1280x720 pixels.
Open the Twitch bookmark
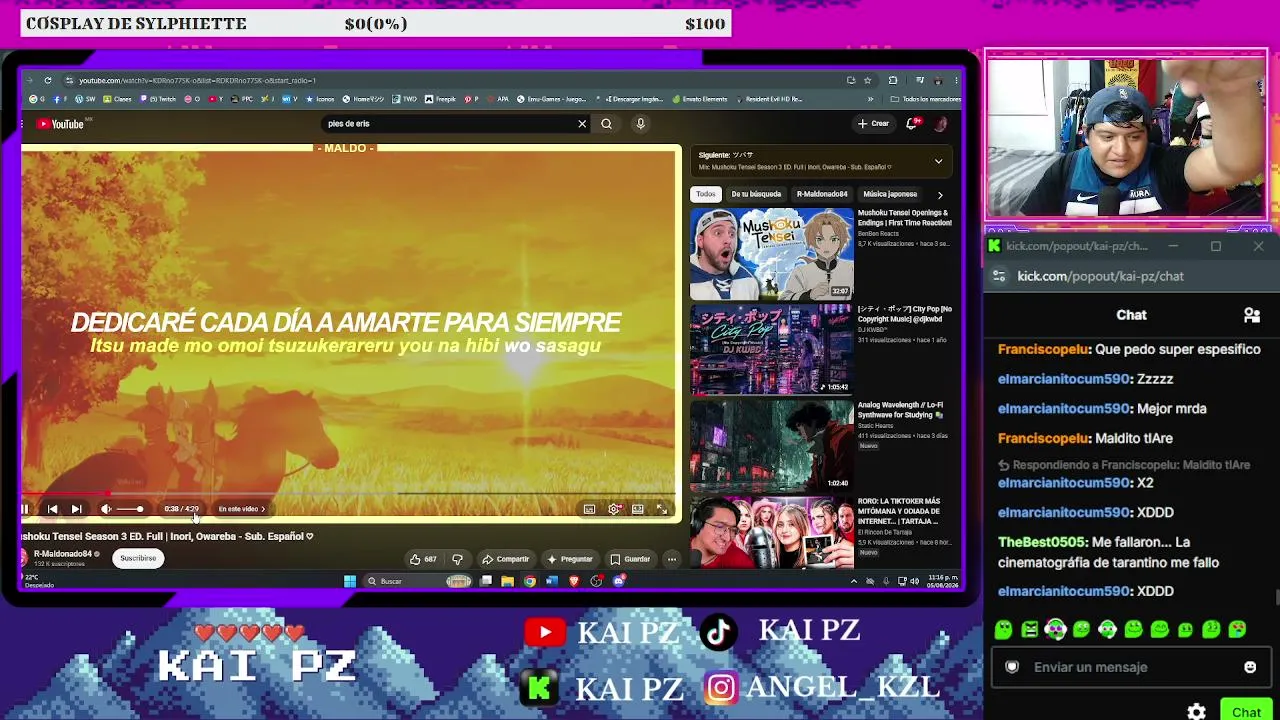156,99
